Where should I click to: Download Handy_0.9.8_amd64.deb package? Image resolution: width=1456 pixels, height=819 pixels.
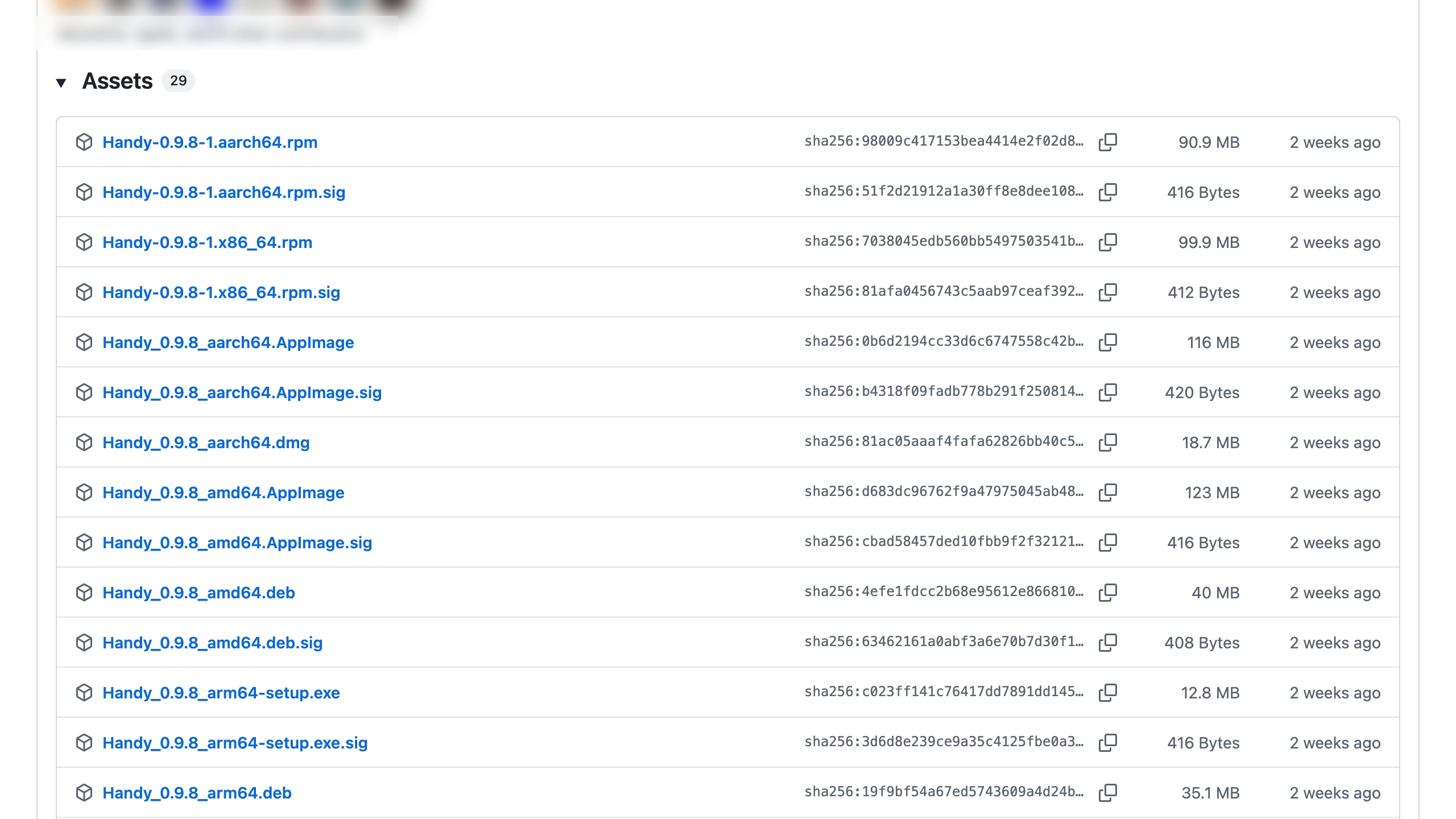(x=198, y=593)
